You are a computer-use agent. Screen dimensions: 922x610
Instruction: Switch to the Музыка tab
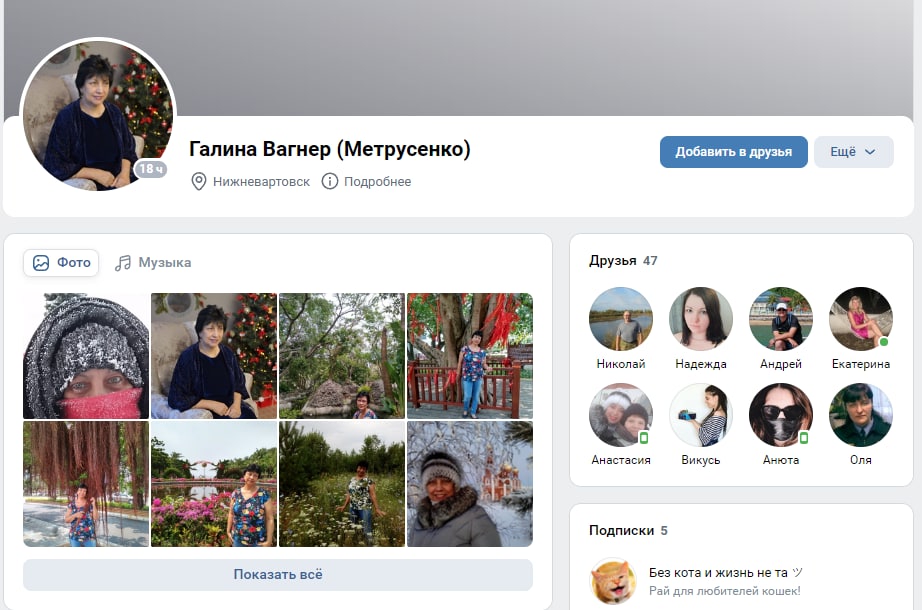pos(153,262)
